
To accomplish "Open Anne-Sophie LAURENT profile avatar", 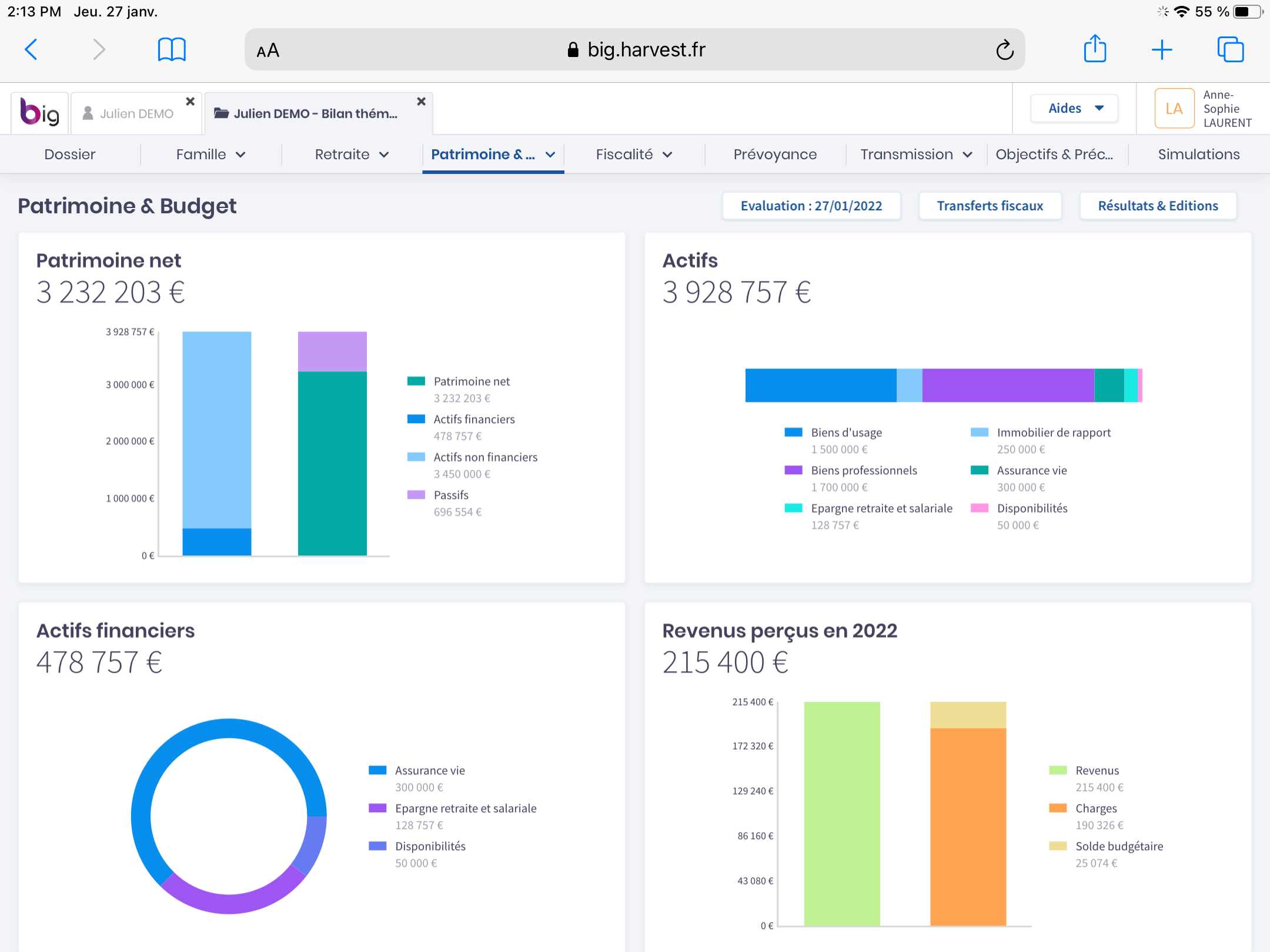I will tap(1174, 109).
